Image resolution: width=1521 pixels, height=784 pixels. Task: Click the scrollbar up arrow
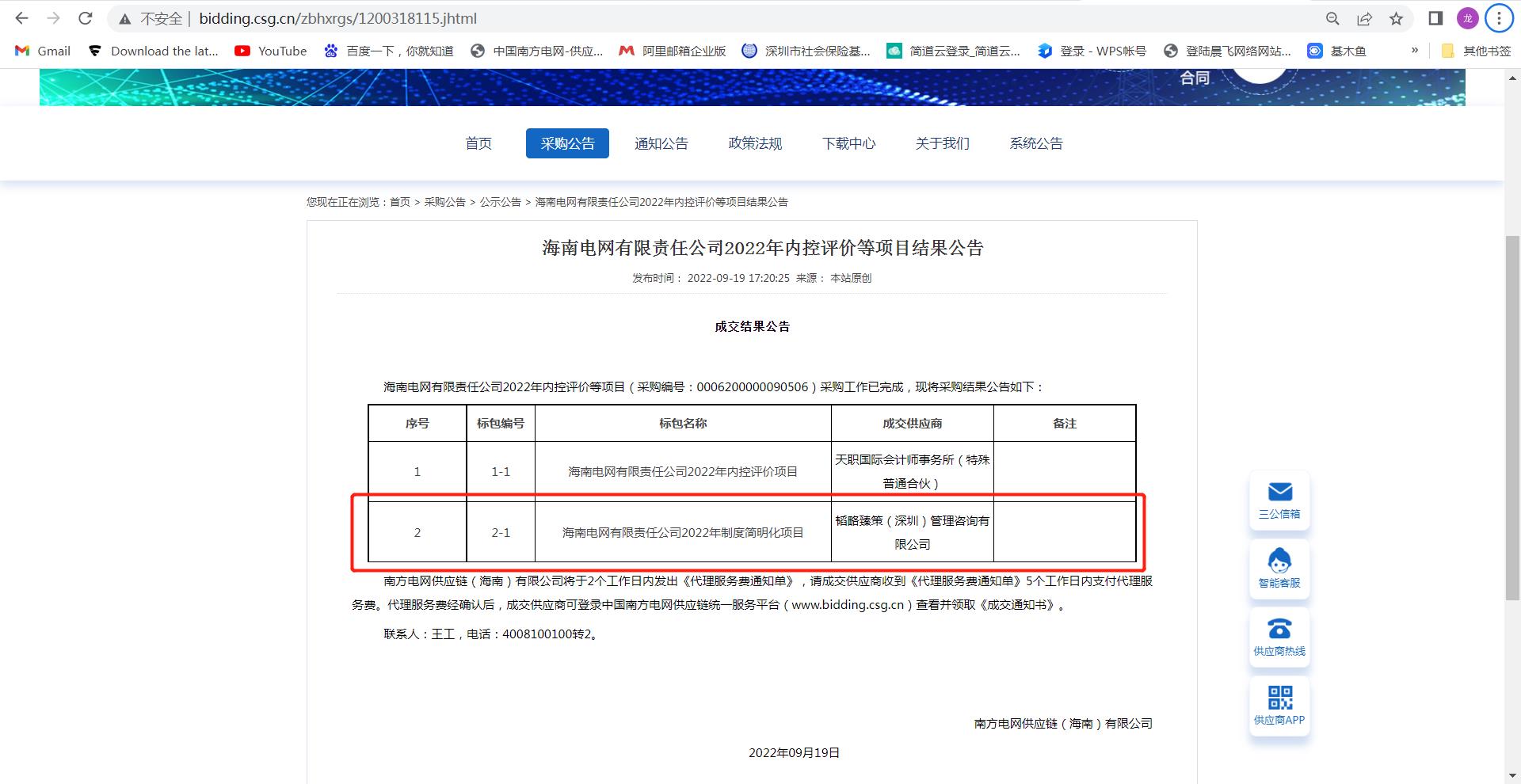[x=1512, y=78]
